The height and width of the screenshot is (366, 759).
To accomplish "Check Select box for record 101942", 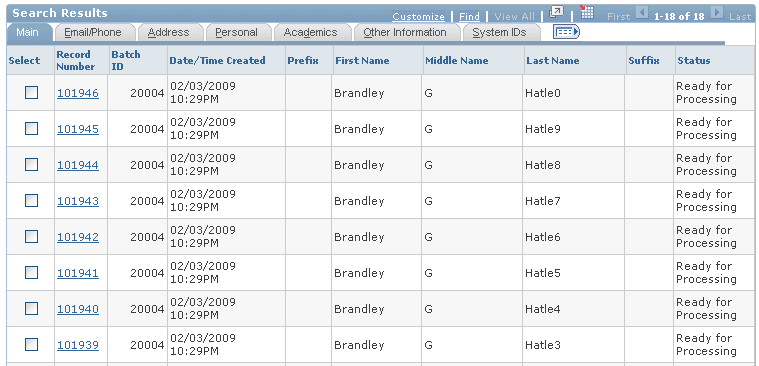I will click(31, 236).
